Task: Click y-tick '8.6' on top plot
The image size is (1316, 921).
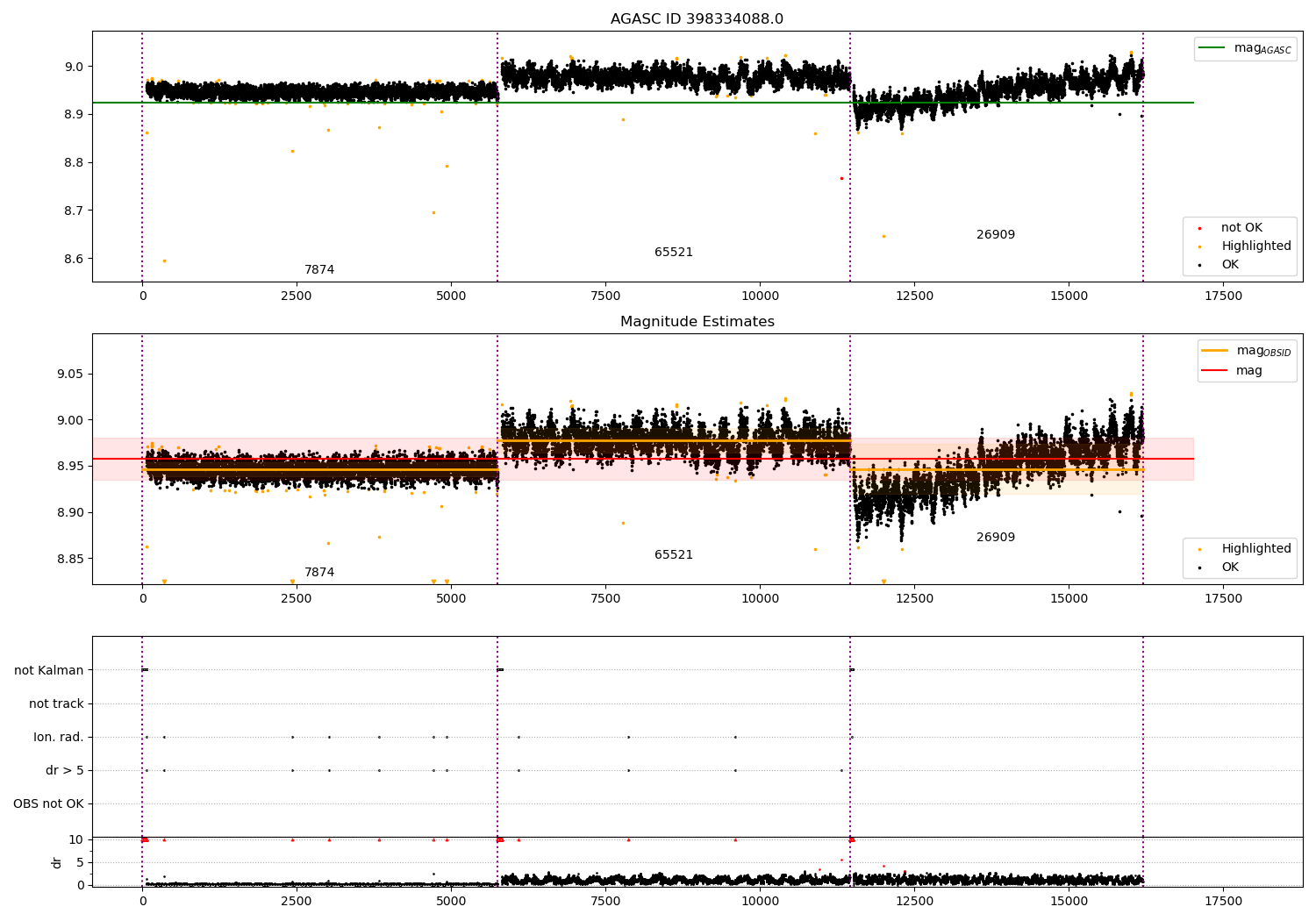Action: tap(74, 260)
